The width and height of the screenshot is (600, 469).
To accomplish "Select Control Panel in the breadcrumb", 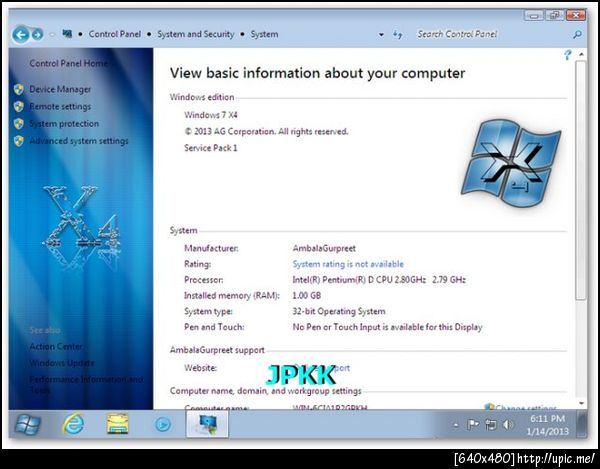I will tap(115, 34).
